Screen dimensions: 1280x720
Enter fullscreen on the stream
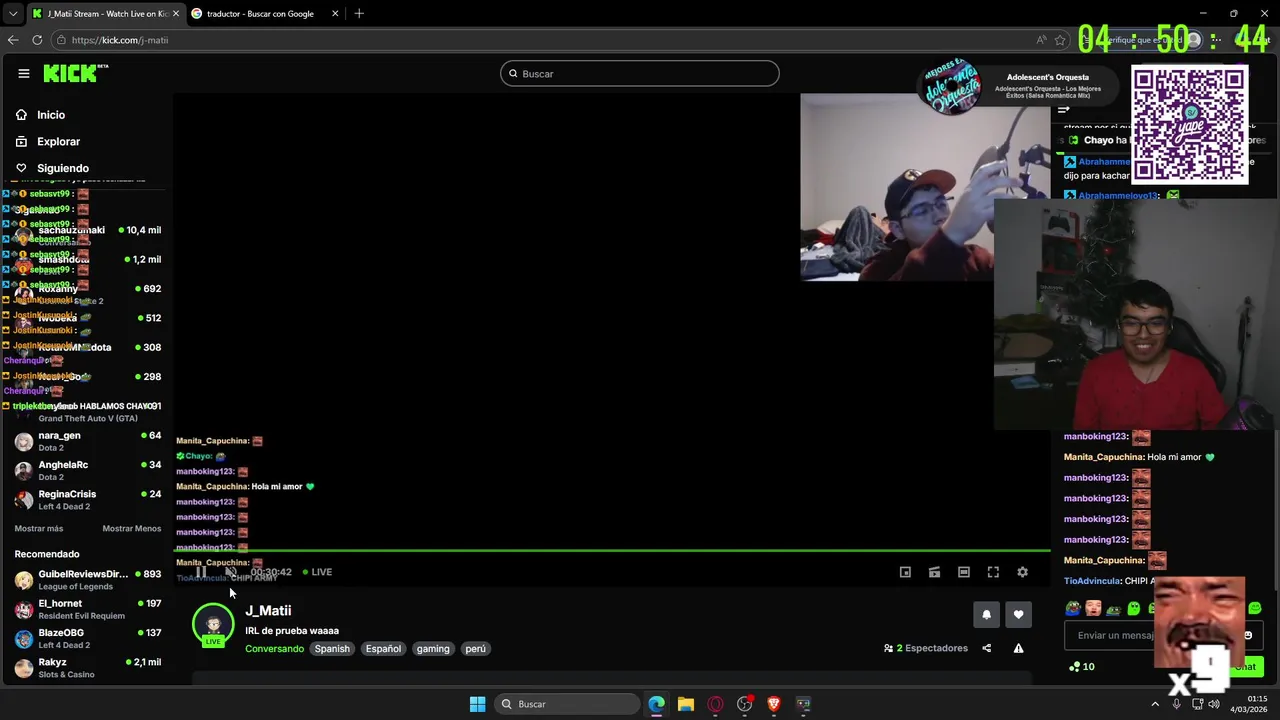993,572
